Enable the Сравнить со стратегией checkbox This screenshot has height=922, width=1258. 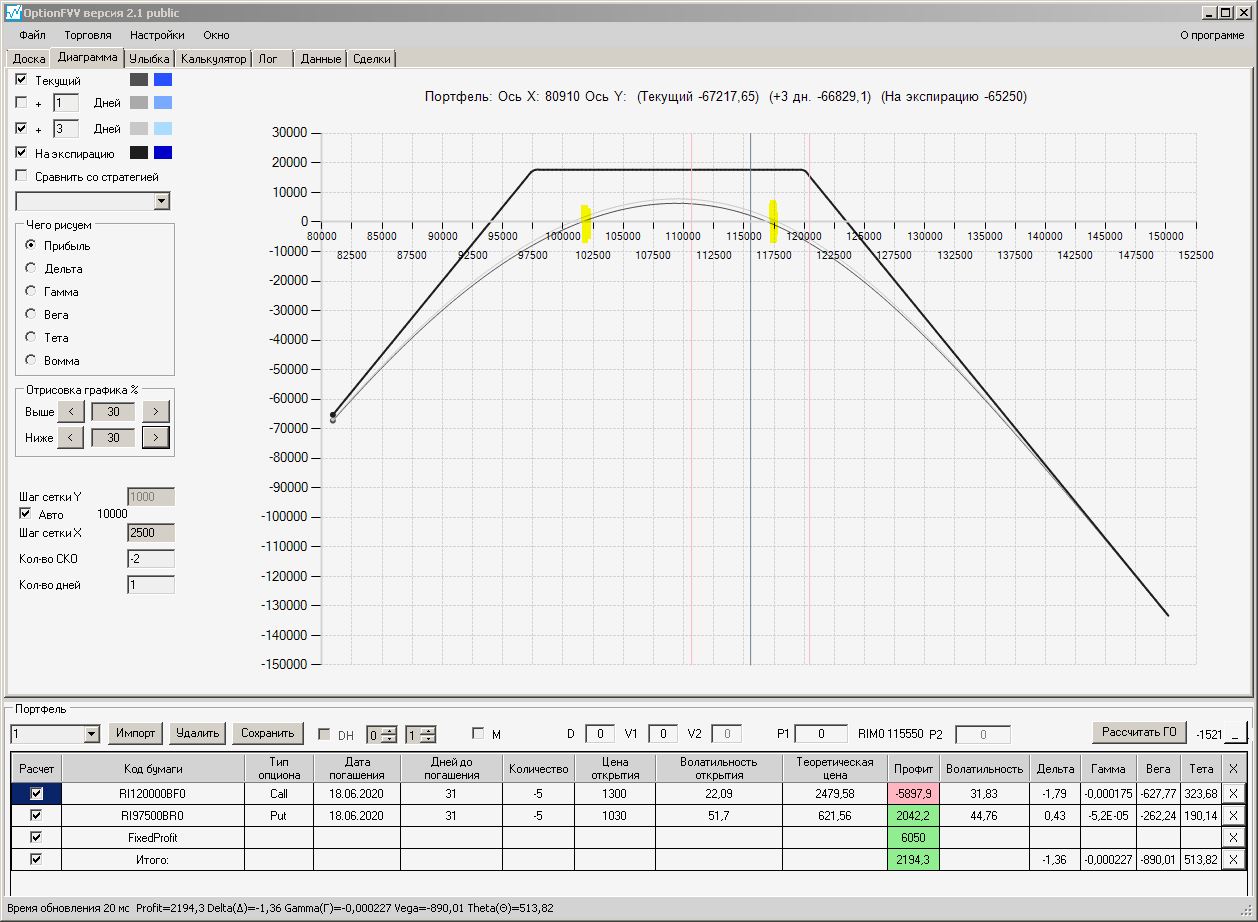pos(22,176)
